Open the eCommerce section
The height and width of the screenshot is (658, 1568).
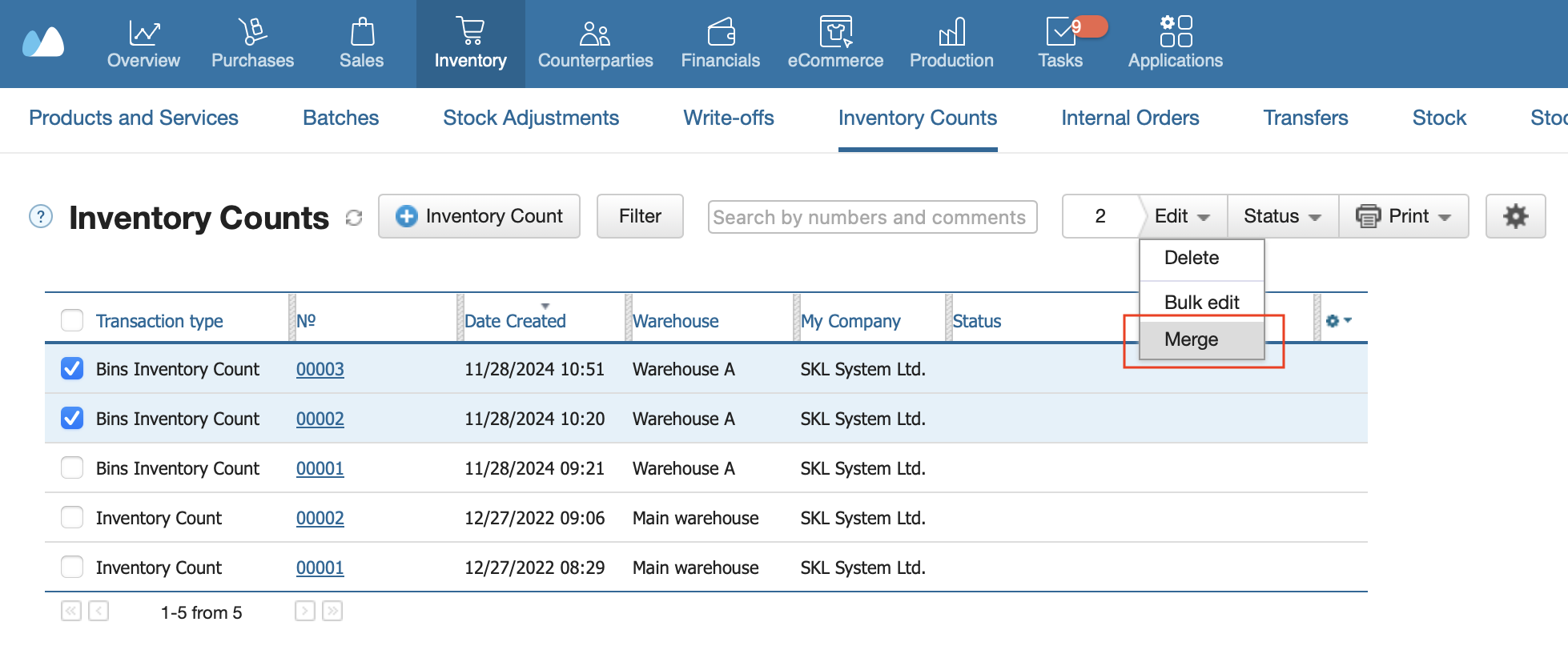835,44
